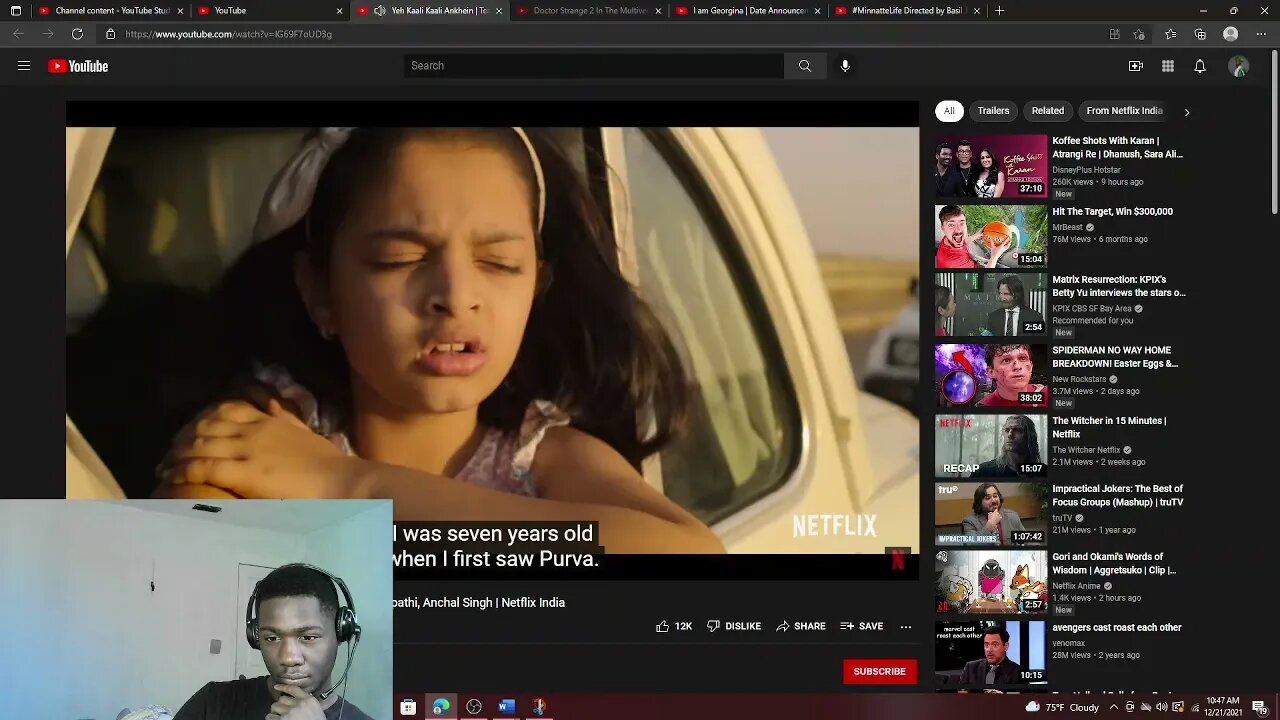1280x720 pixels.
Task: Open Spiderman No Way Home Breakdown thumbnail
Action: [x=991, y=376]
